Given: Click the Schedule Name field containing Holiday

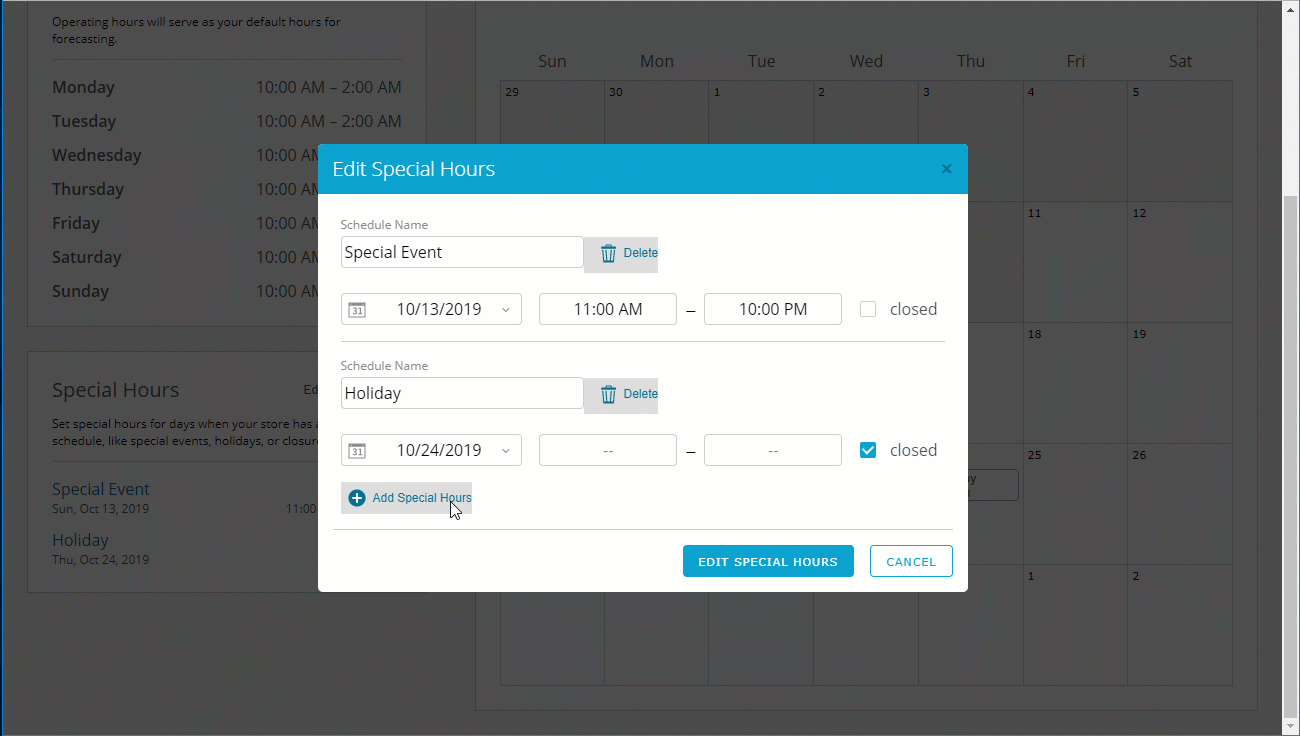Looking at the screenshot, I should tap(462, 393).
